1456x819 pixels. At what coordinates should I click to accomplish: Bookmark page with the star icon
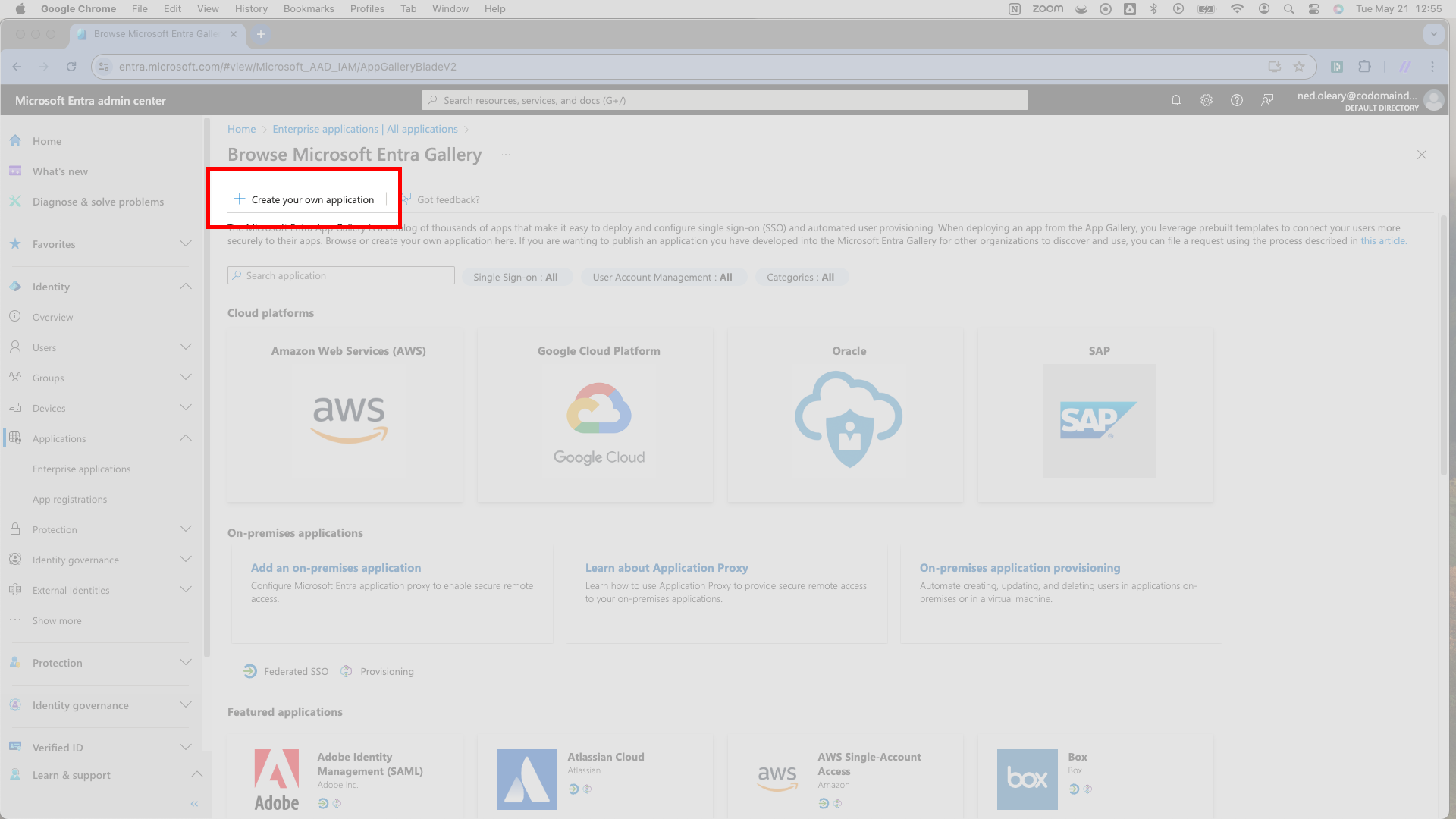1299,67
